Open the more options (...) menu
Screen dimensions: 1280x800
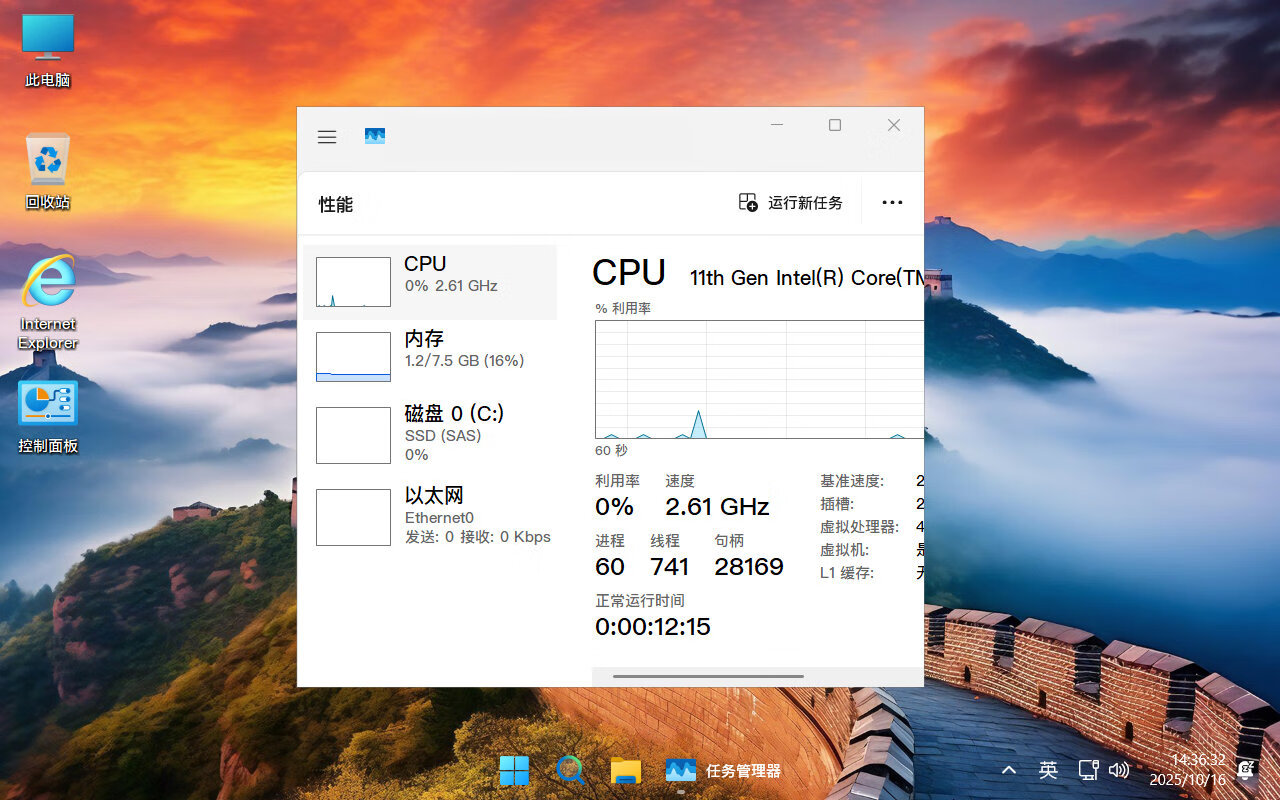click(891, 202)
